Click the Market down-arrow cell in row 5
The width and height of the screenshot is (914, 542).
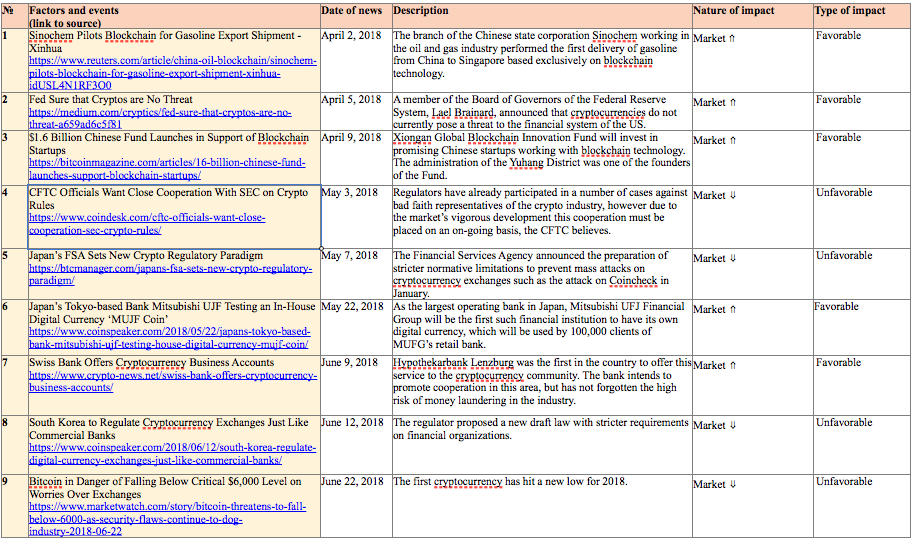pos(753,274)
